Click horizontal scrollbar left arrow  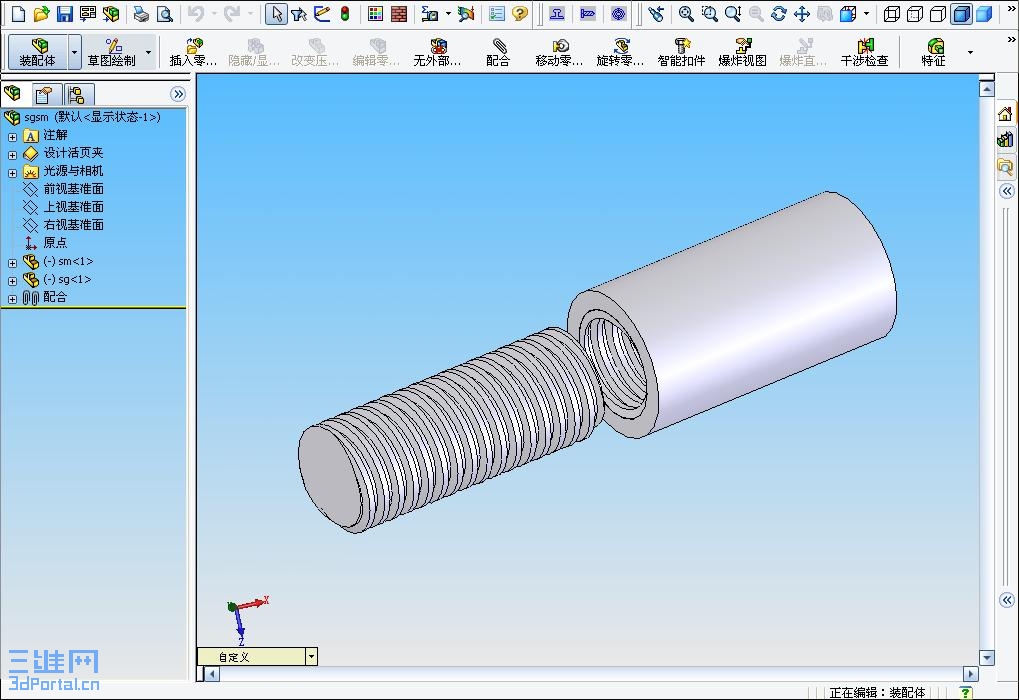point(213,674)
